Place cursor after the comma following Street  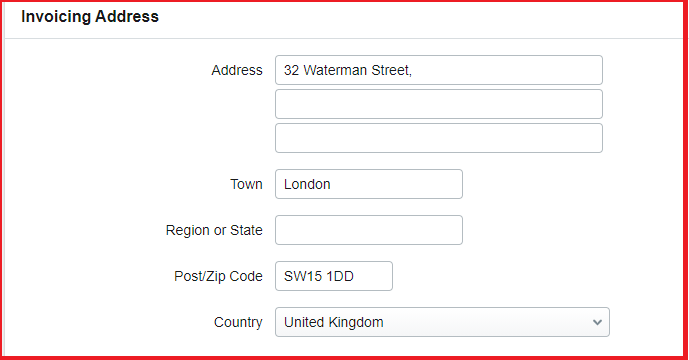pos(413,70)
